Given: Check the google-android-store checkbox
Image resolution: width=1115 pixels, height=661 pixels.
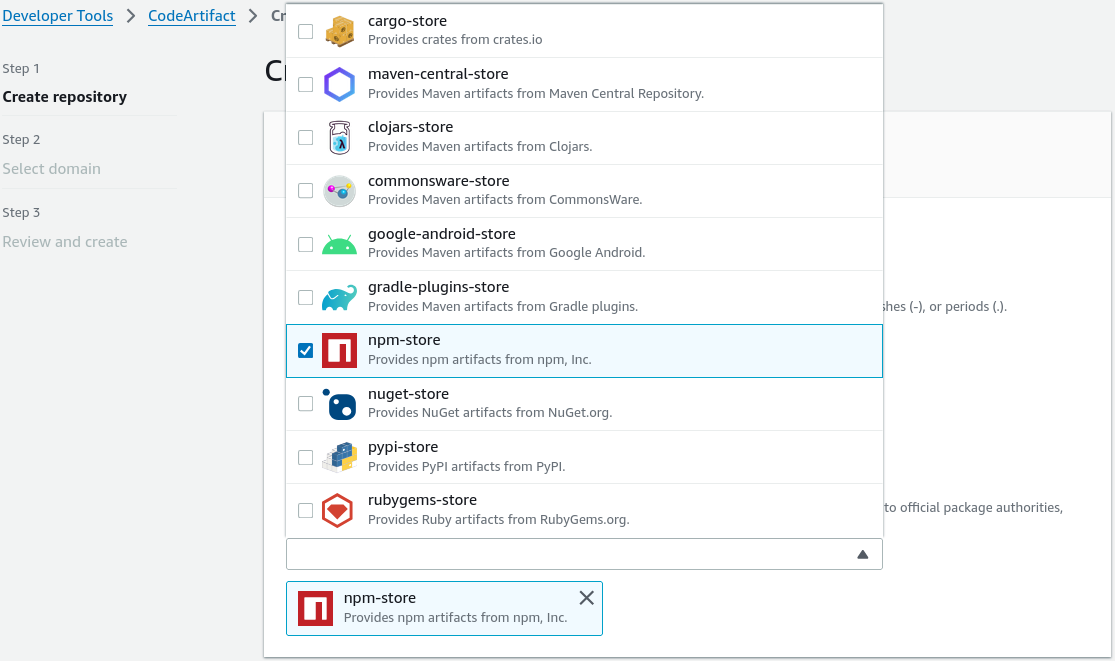Looking at the screenshot, I should [305, 244].
